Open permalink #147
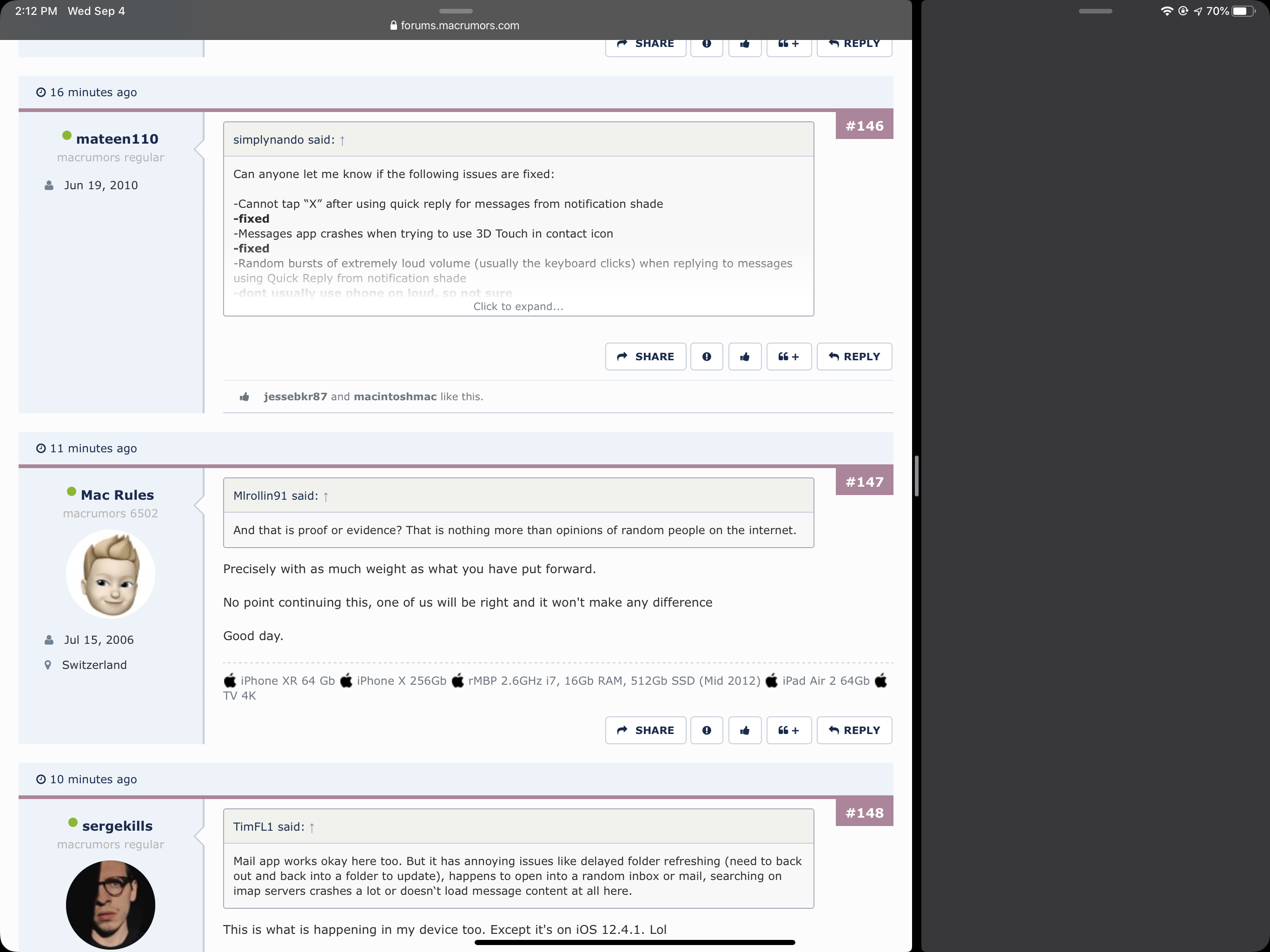 (x=864, y=482)
